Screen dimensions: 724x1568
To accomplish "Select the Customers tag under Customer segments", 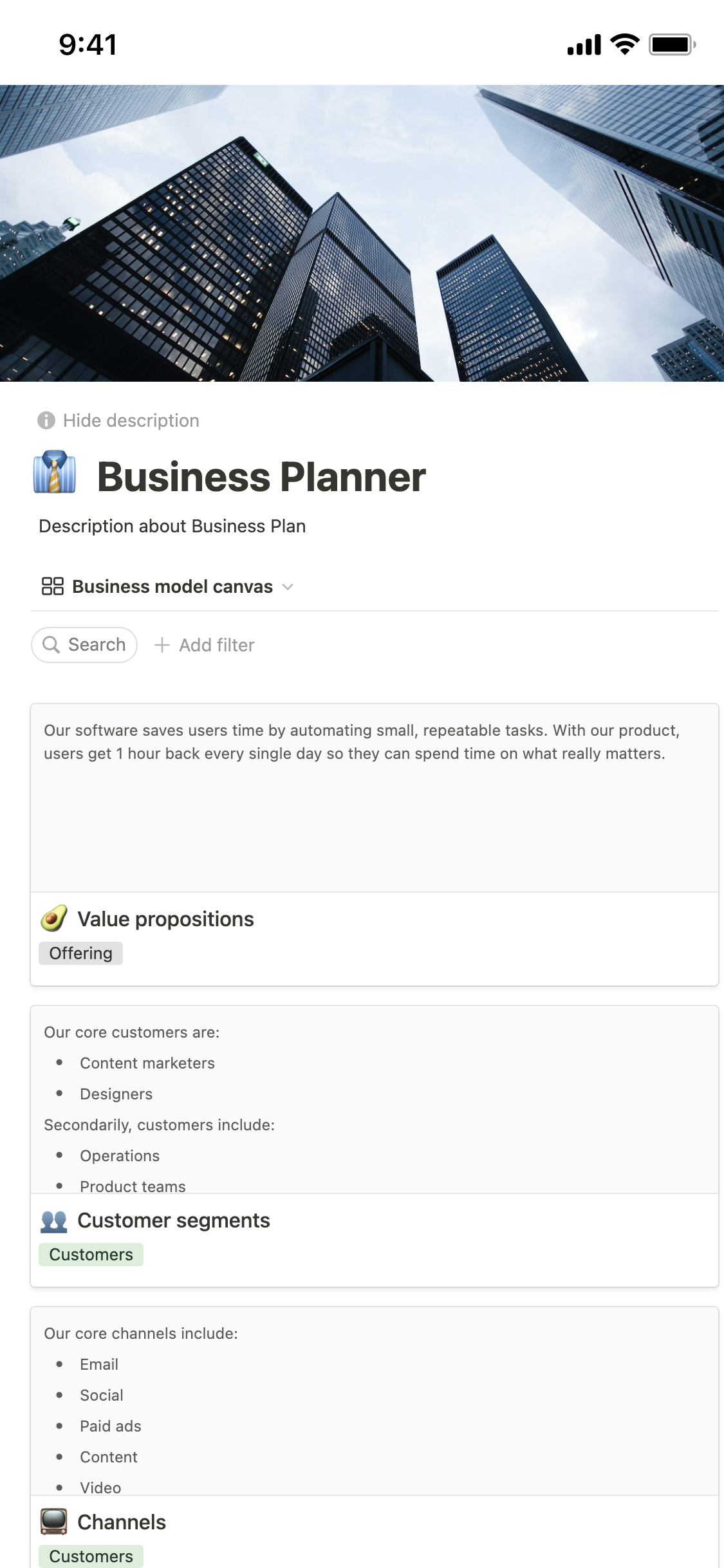I will coord(91,1255).
